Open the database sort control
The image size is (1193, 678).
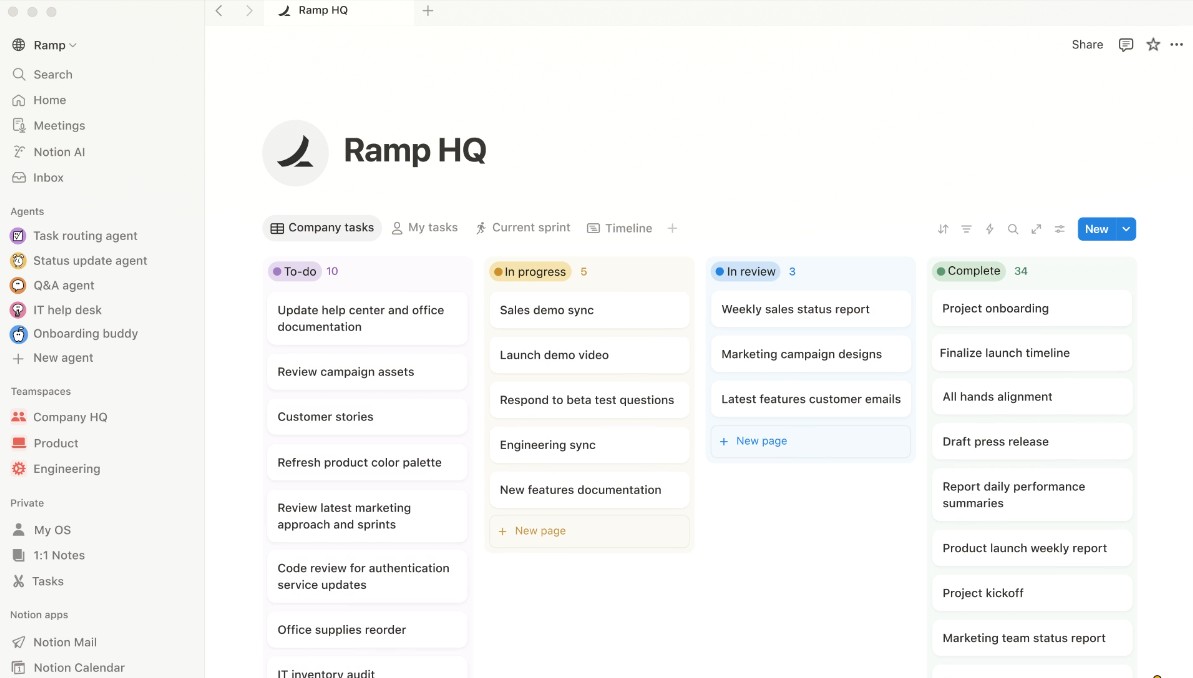point(943,229)
